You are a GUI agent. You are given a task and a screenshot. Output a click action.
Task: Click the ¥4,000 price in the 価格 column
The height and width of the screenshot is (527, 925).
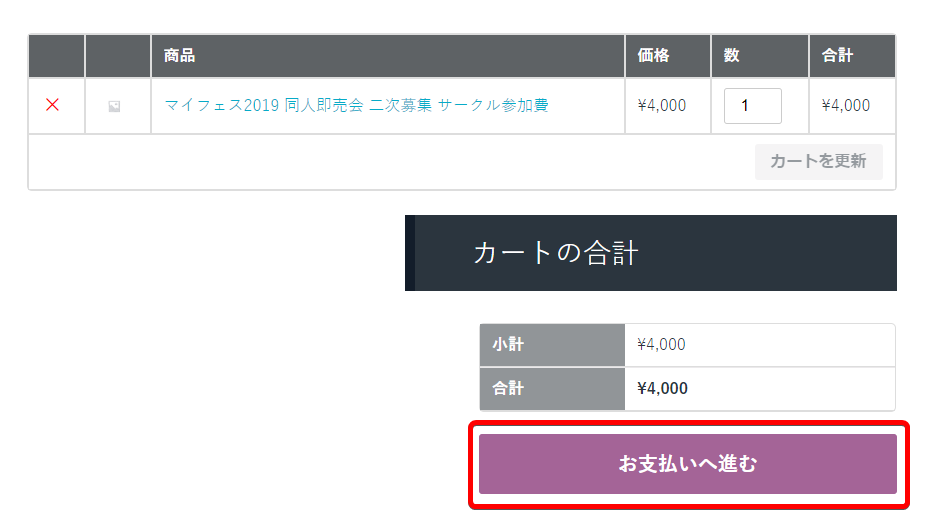[661, 105]
